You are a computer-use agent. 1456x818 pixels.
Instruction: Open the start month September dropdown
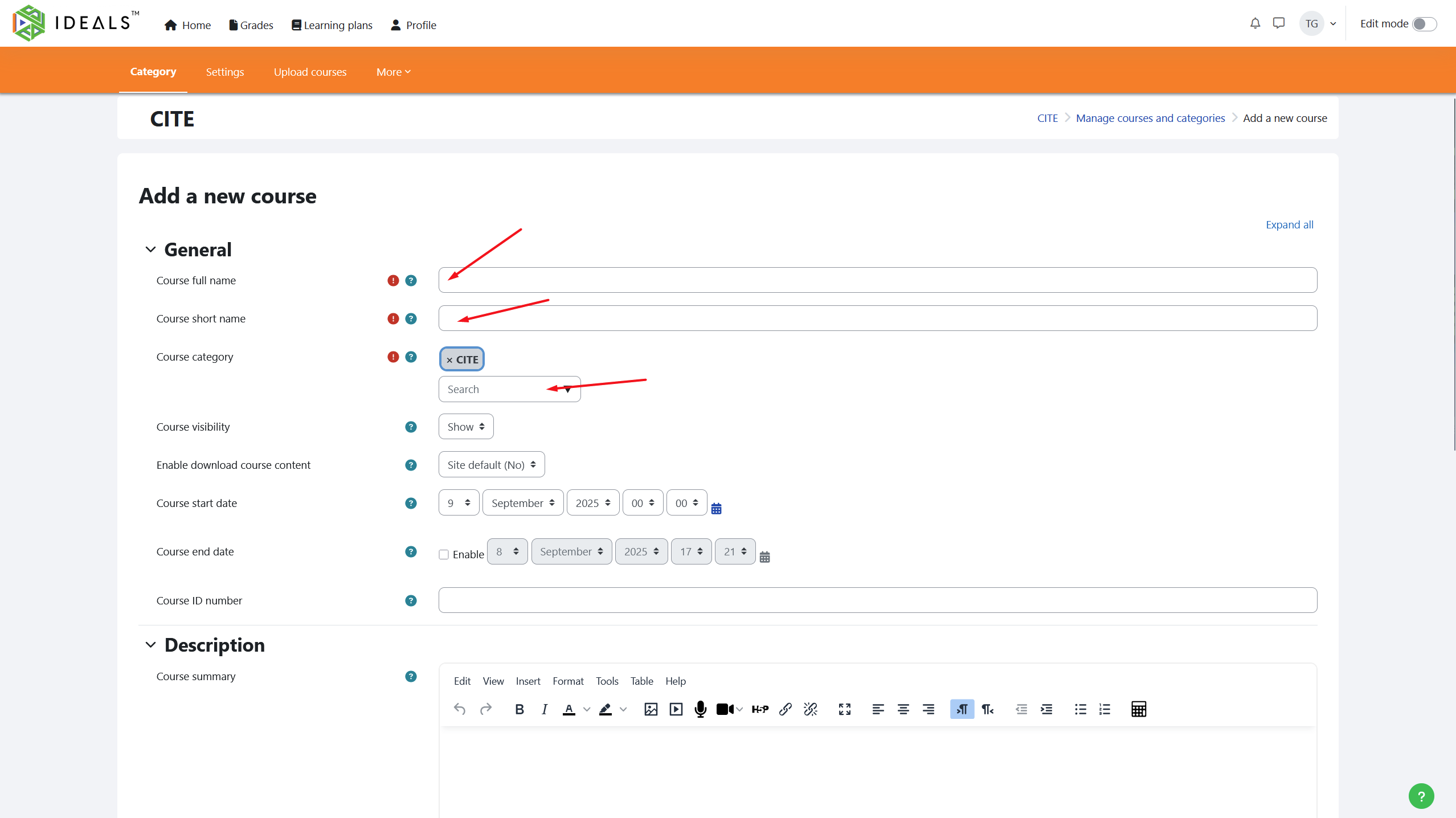tap(522, 503)
